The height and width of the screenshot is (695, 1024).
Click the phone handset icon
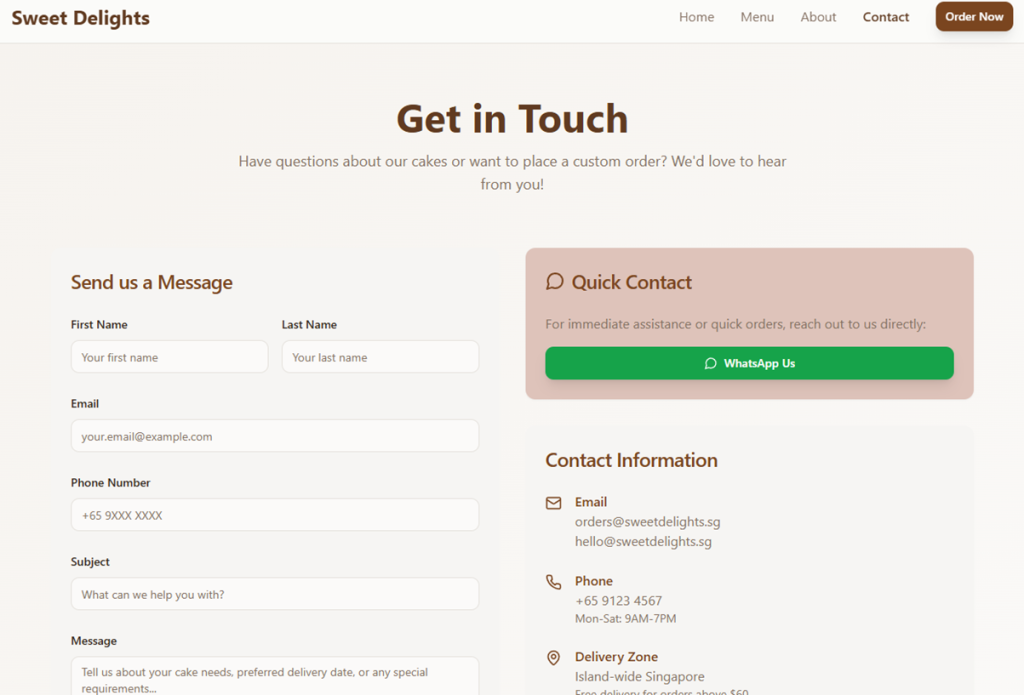click(x=553, y=581)
